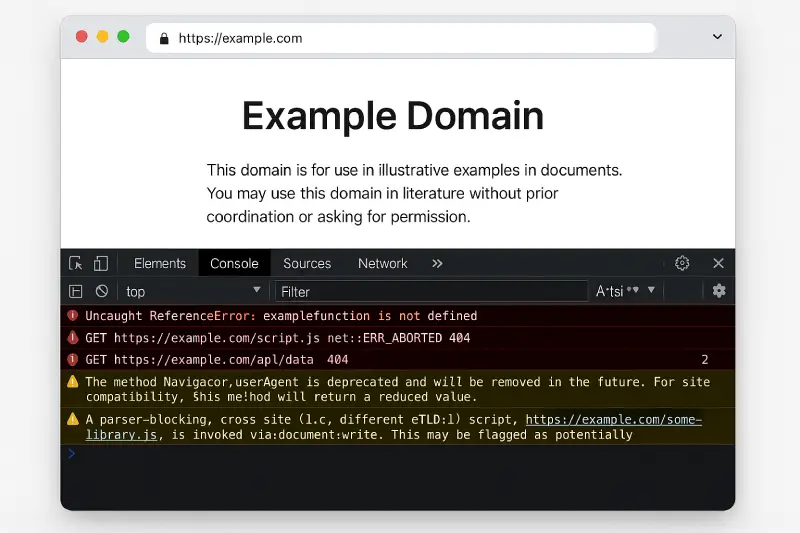Close the DevTools panel

718,263
